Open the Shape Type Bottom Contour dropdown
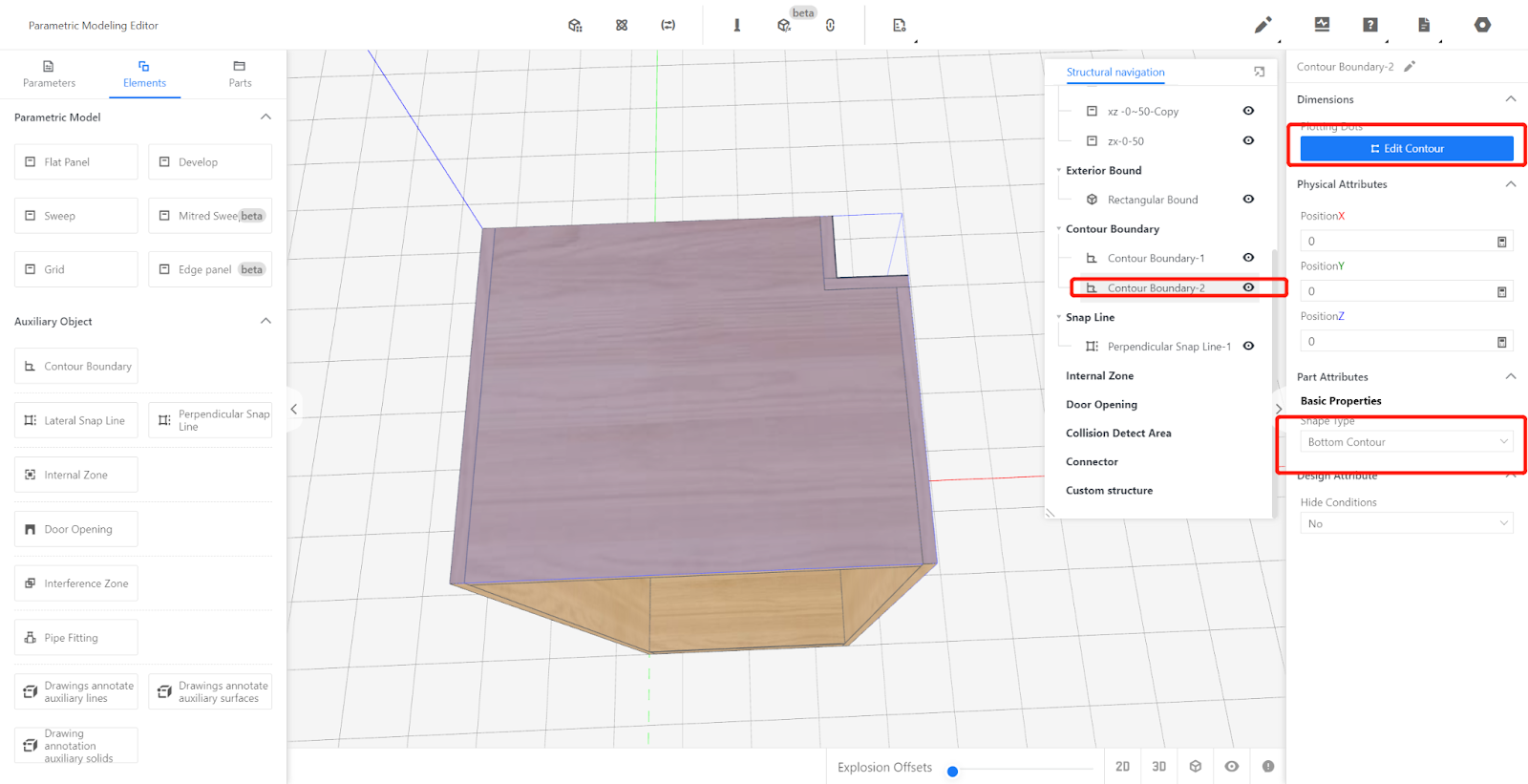The image size is (1528, 784). coord(1406,442)
